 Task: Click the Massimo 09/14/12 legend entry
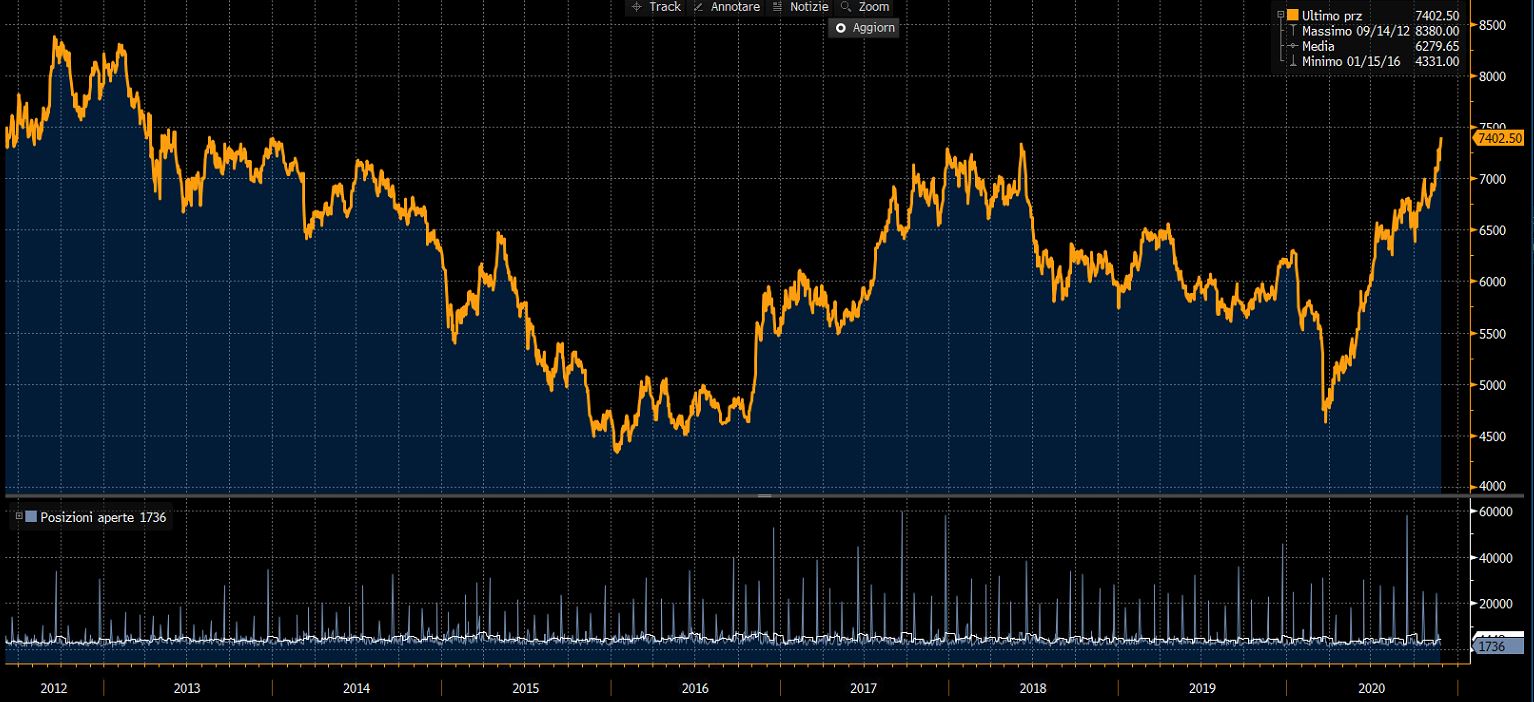(1355, 31)
